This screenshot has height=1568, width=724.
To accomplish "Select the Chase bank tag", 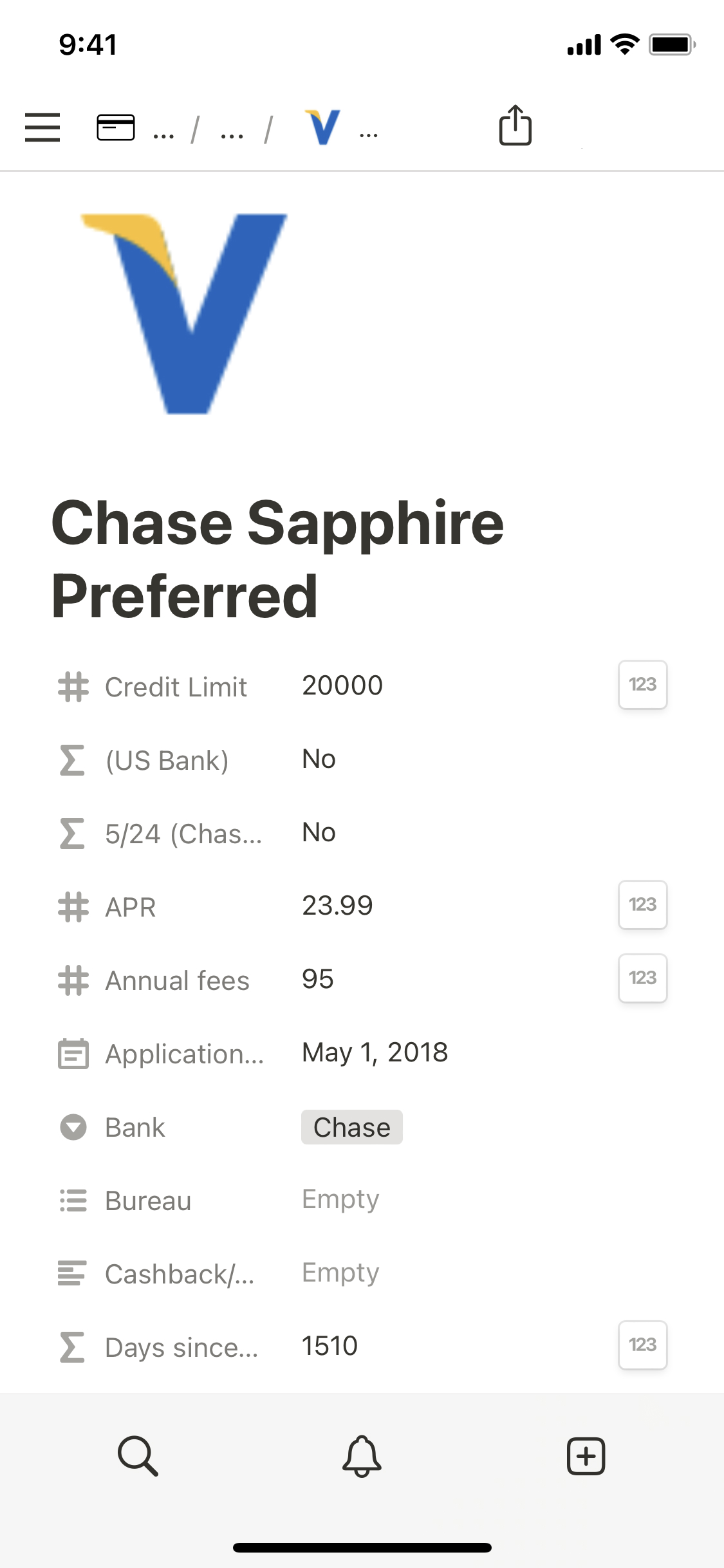I will [351, 1127].
